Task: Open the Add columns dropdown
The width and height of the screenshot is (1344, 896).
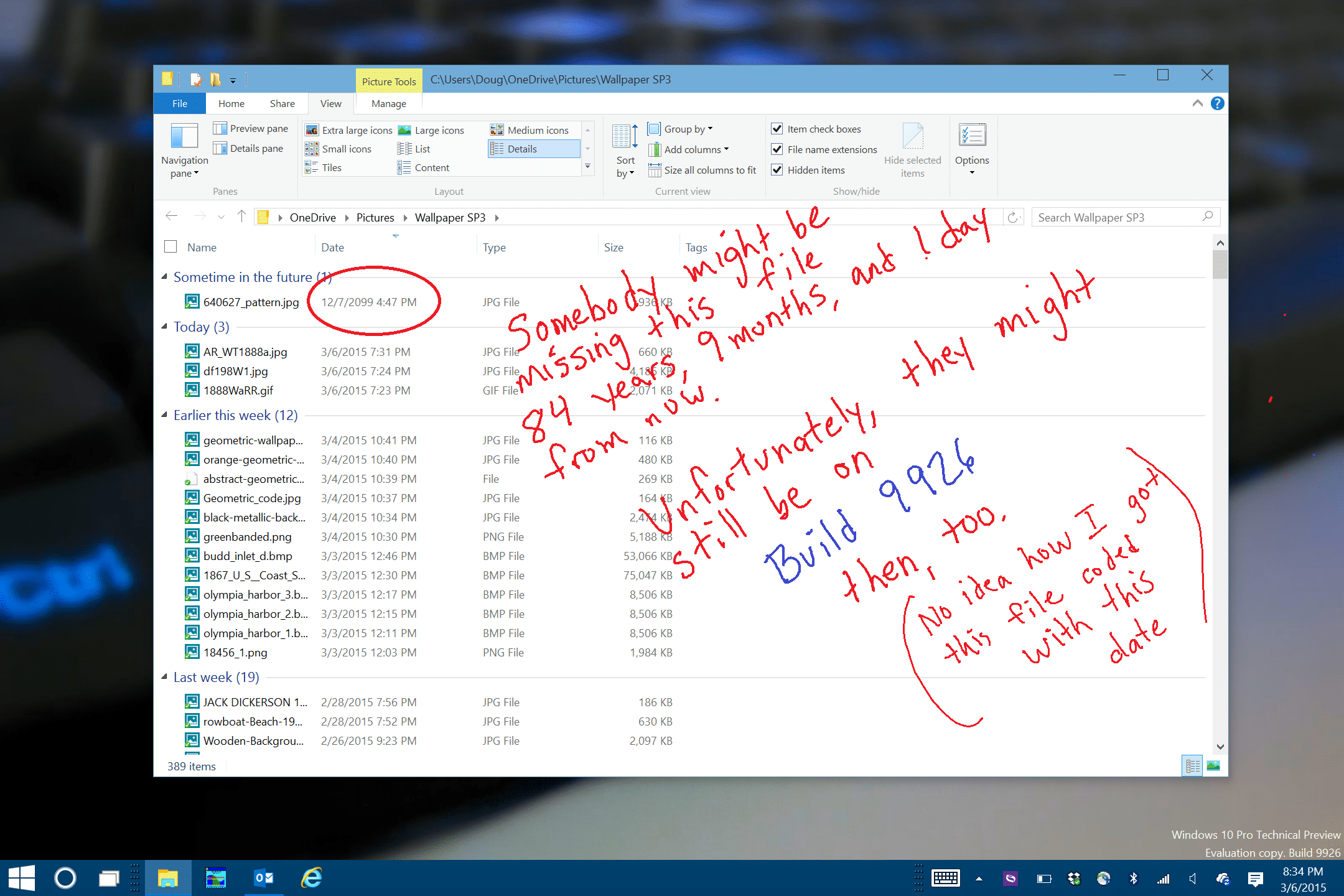Action: 688,149
